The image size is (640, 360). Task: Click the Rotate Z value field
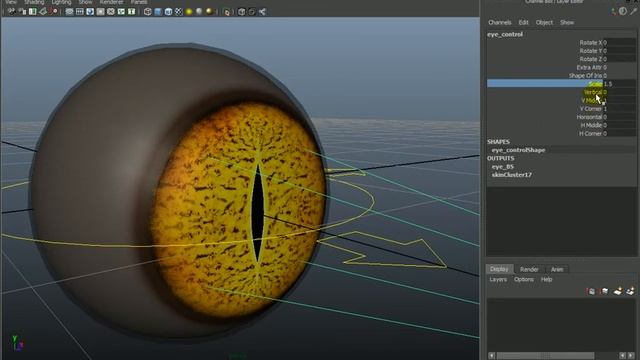click(x=619, y=59)
